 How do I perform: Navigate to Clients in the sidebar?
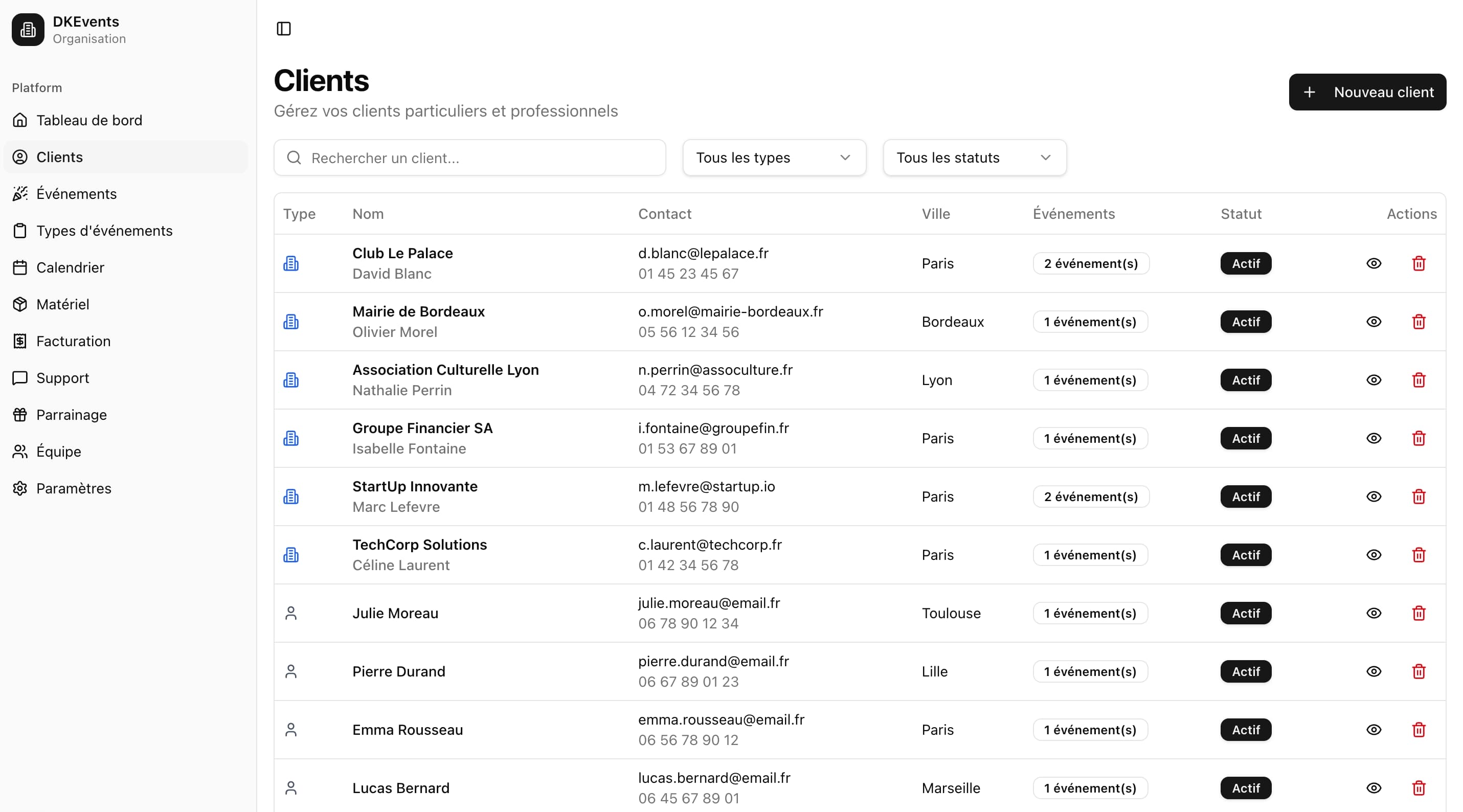tap(60, 157)
